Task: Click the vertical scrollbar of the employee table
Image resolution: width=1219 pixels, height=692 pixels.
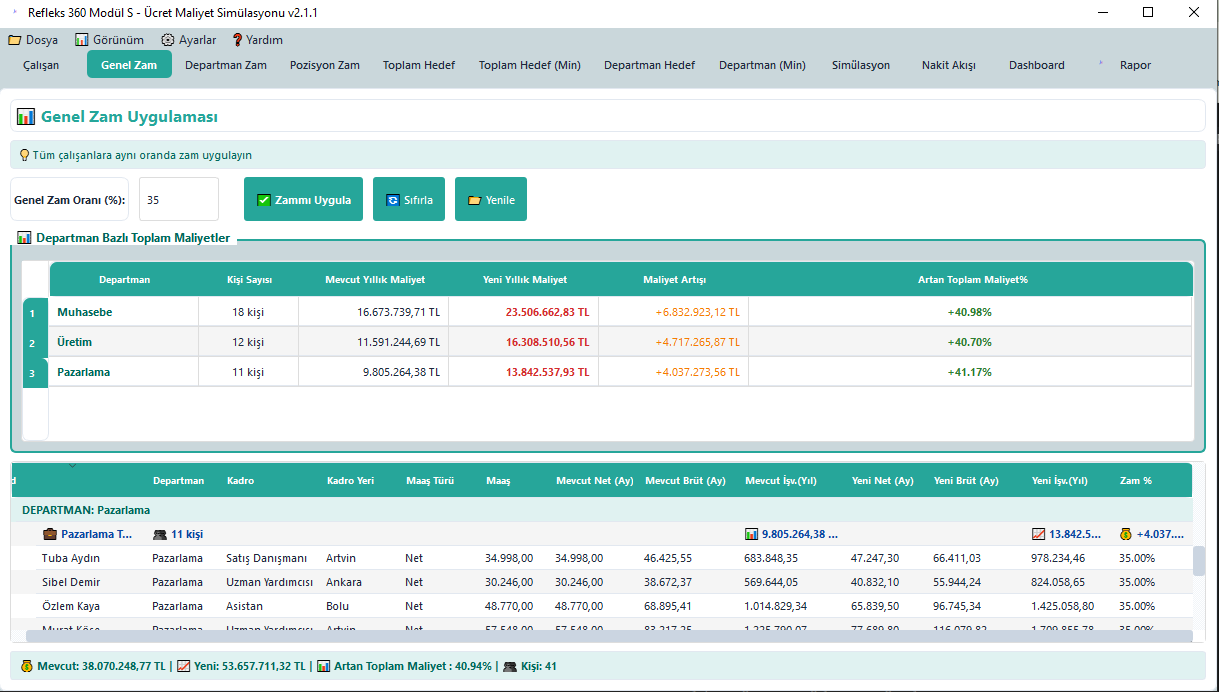Action: (1199, 561)
